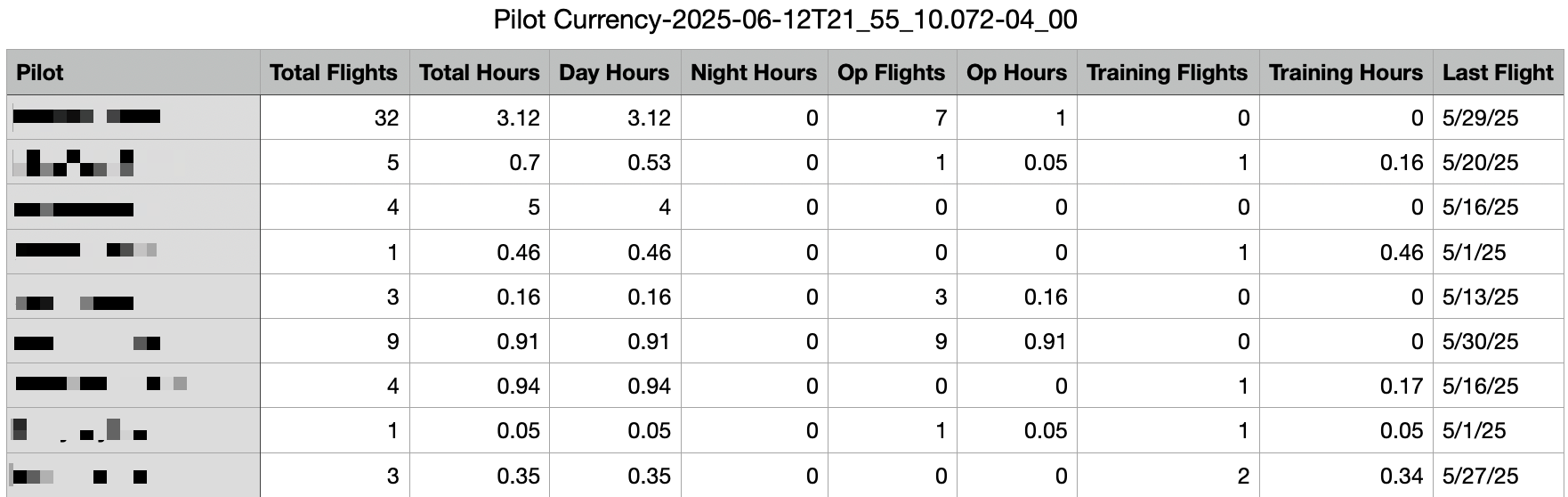Select the cell with 32 total flights
1568x497 pixels.
335,118
